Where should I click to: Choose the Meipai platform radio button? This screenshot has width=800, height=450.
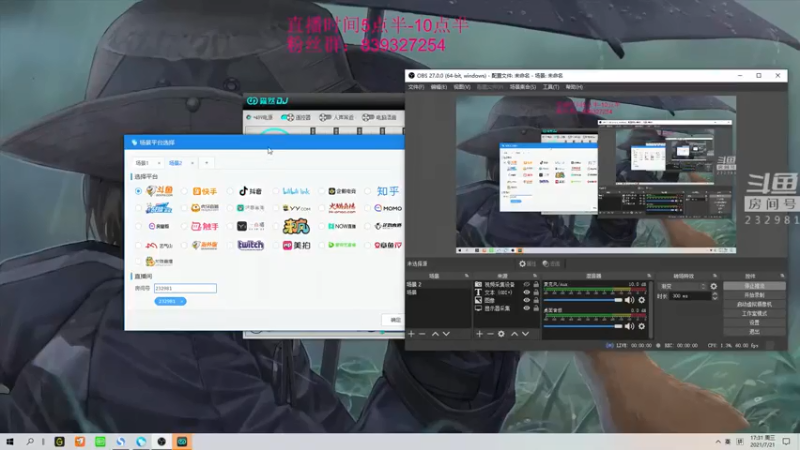276,245
